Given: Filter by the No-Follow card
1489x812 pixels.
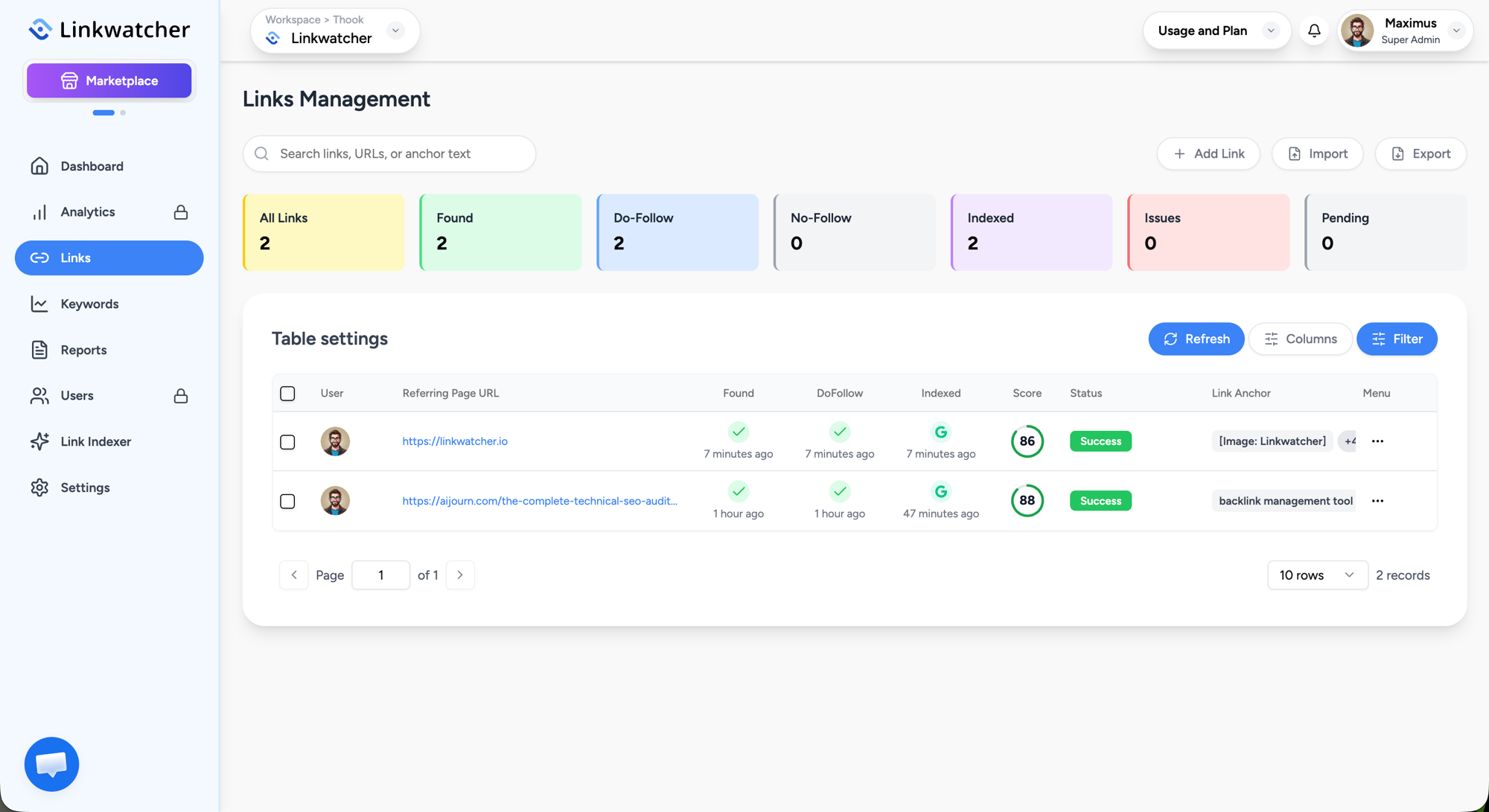Looking at the screenshot, I should tap(855, 232).
